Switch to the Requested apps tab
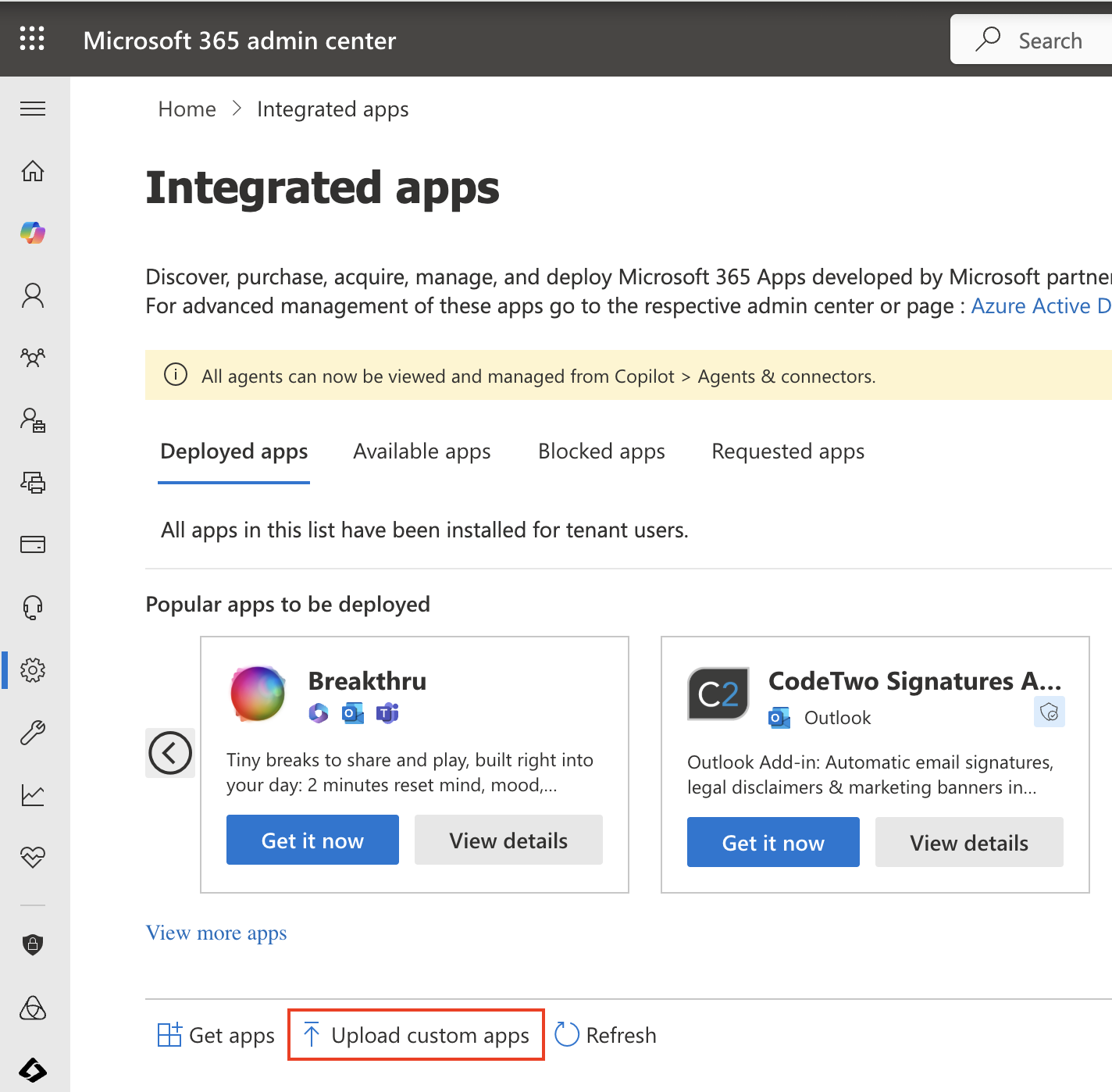 pyautogui.click(x=788, y=451)
